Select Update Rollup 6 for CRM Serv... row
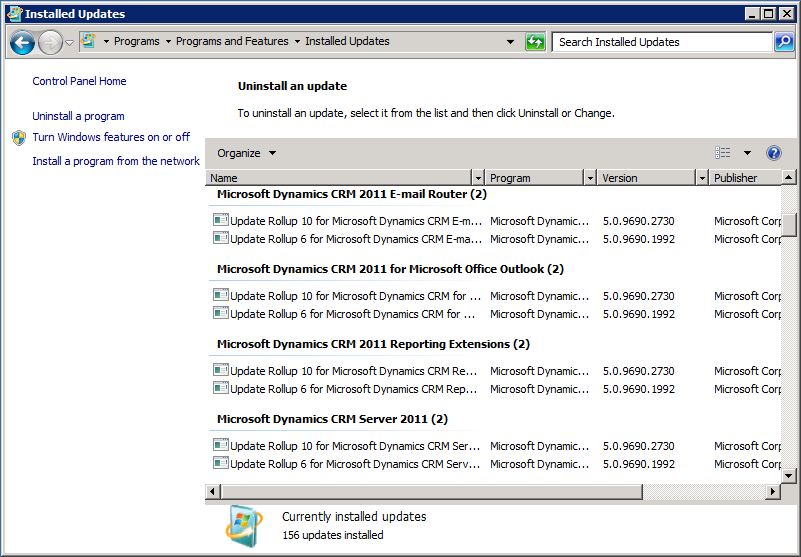Screen dimensions: 801x557 click(496, 464)
